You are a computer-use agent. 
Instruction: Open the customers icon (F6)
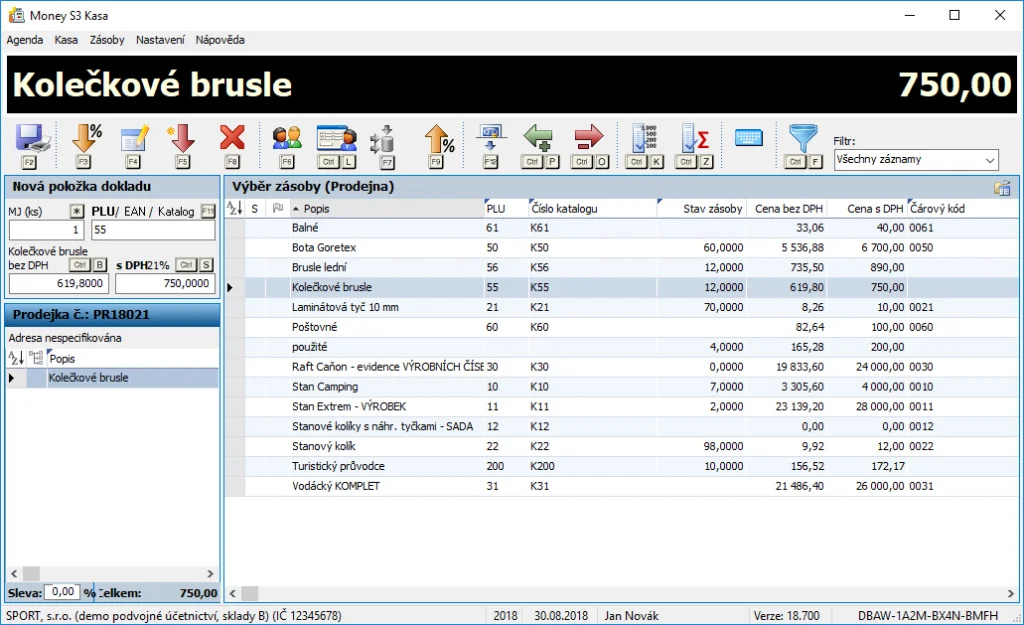pos(287,139)
